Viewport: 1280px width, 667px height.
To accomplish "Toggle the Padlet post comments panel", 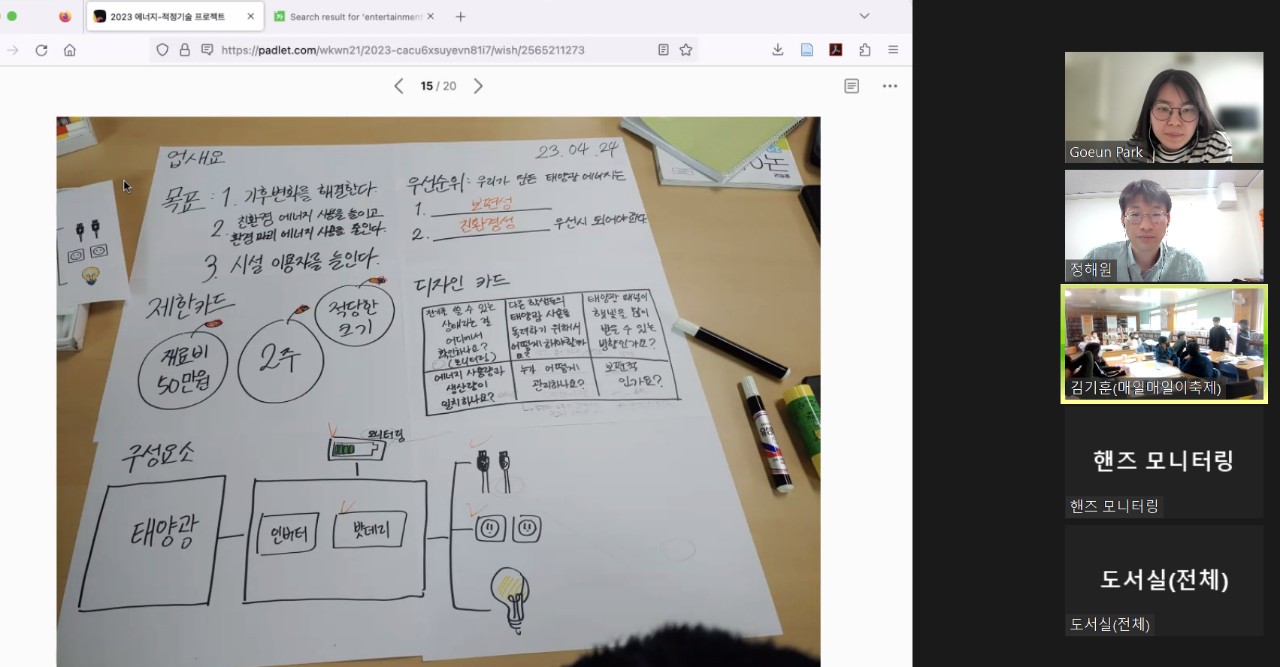I will coord(851,86).
